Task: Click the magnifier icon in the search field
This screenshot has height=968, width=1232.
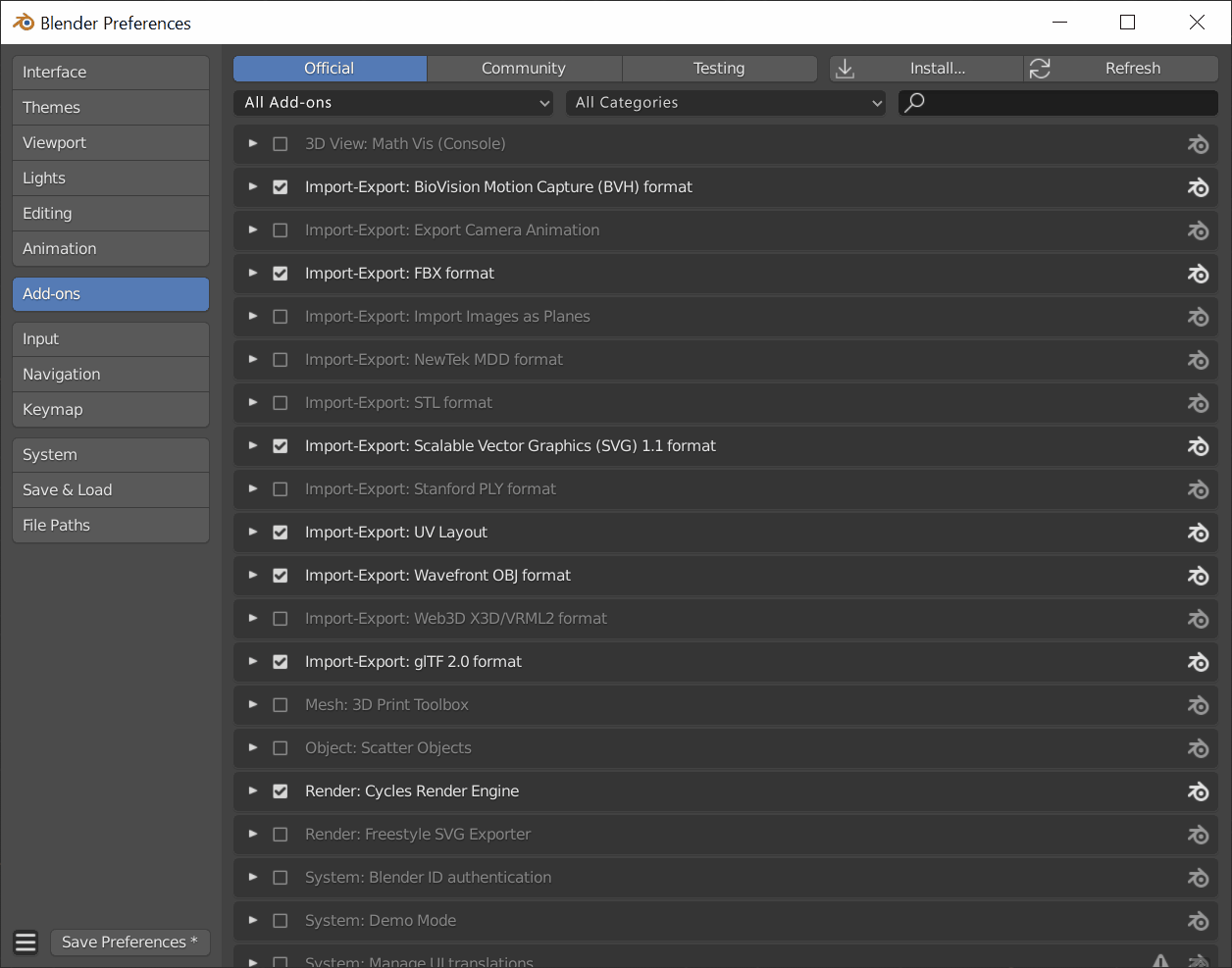Action: point(914,102)
